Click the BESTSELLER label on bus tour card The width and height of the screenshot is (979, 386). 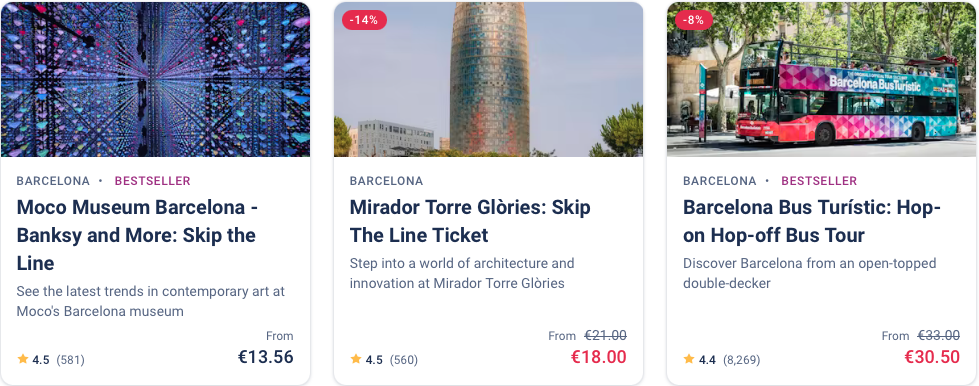coord(819,181)
